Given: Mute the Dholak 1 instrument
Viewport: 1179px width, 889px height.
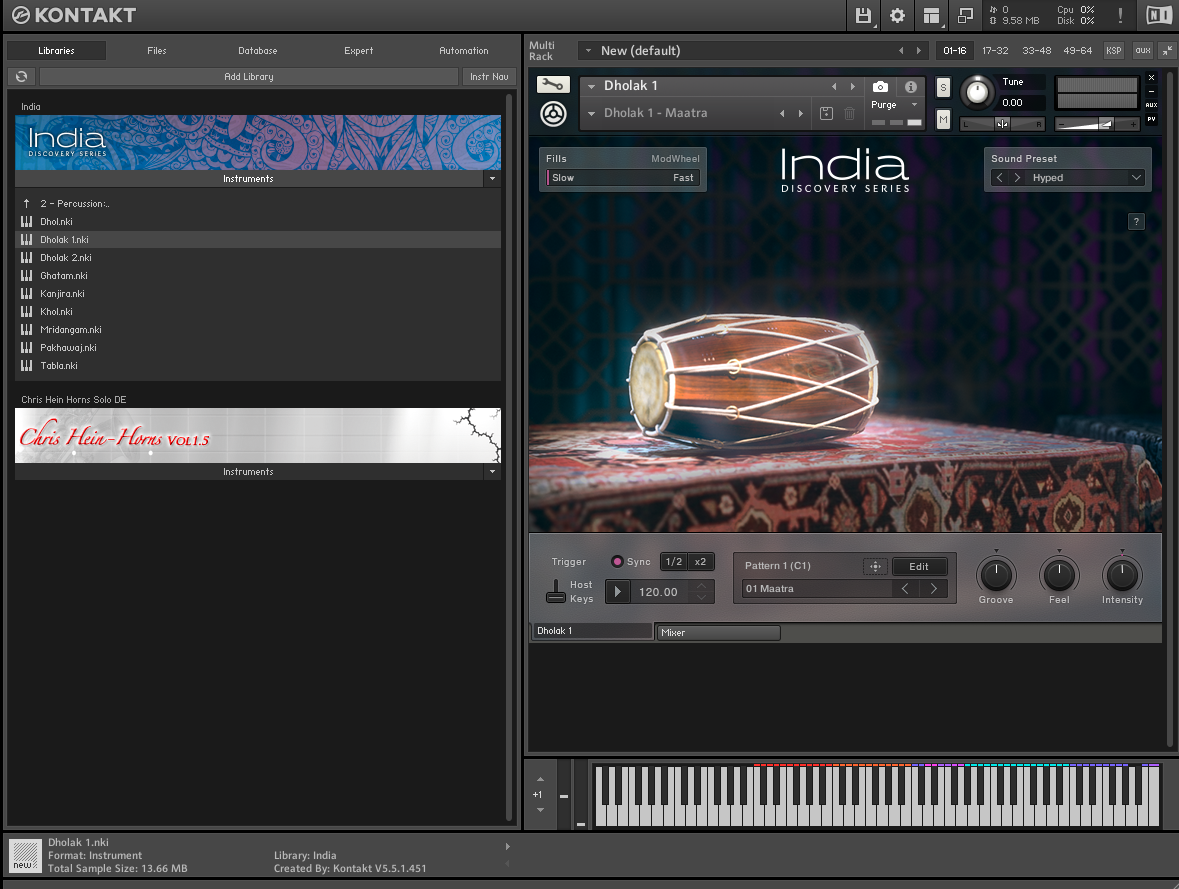Looking at the screenshot, I should [943, 120].
